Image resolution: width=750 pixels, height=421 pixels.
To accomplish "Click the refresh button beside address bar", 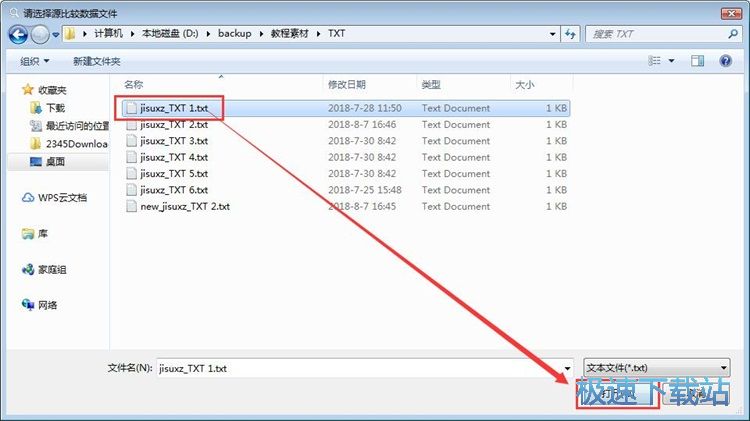I will click(570, 34).
